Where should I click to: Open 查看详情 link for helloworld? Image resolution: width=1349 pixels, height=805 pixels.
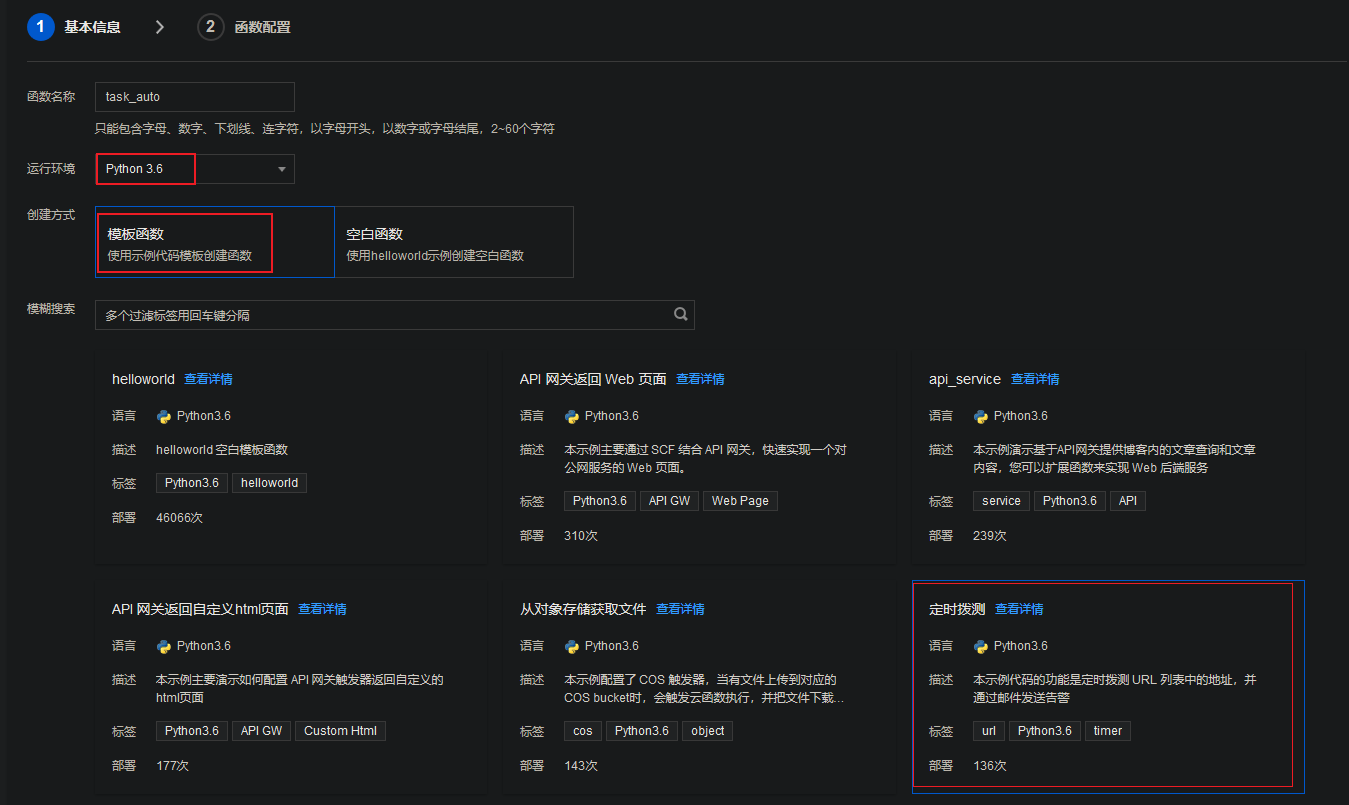(208, 379)
